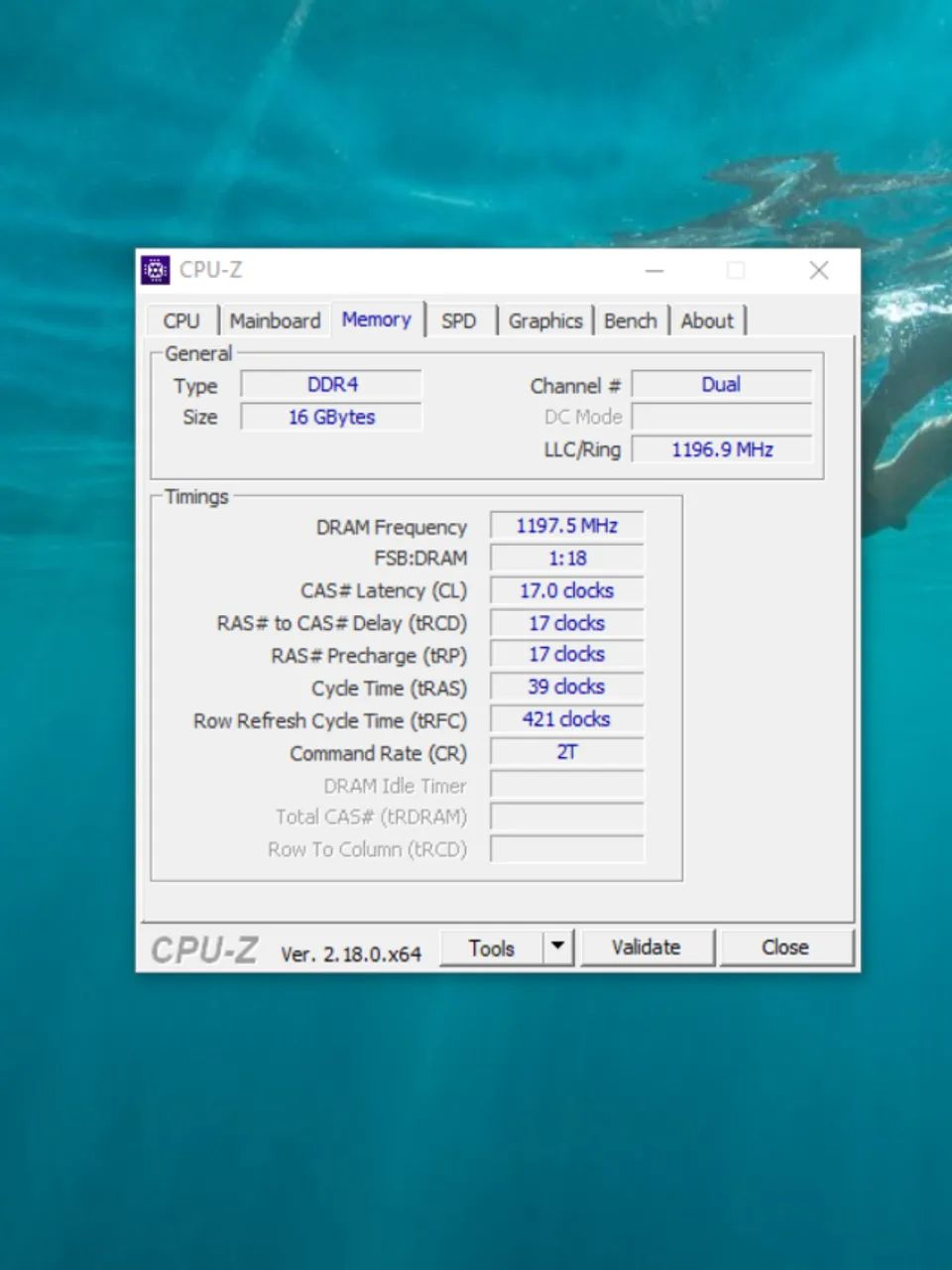Screen dimensions: 952x1270
Task: Switch to the Graphics tab
Action: (x=545, y=321)
